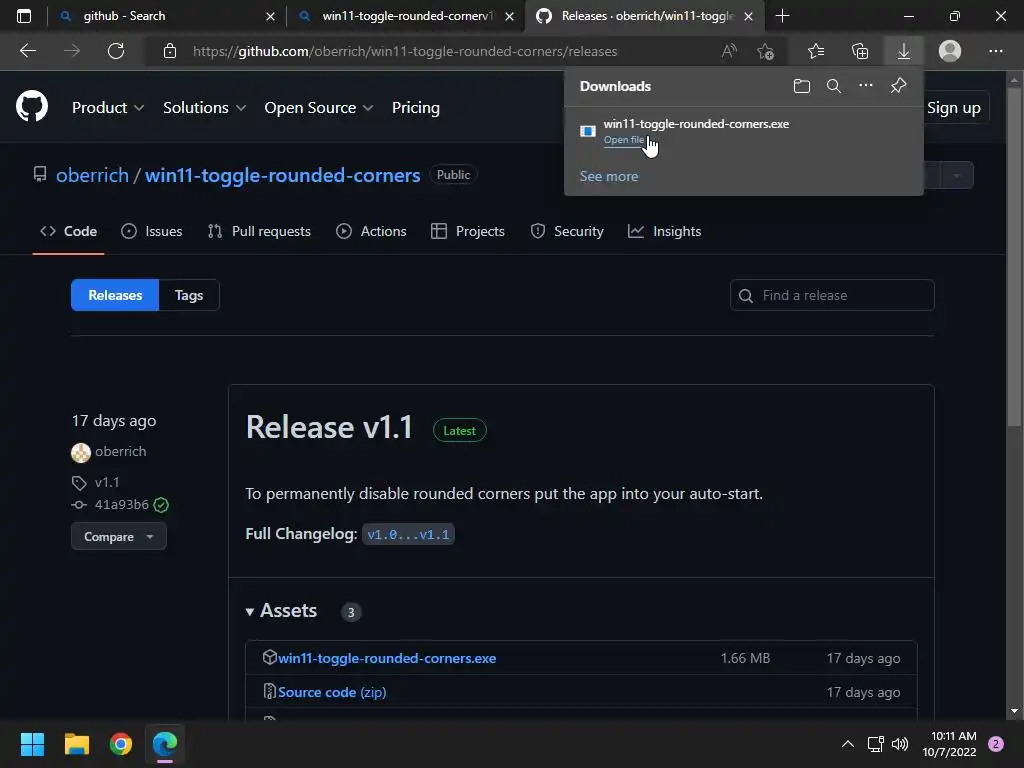Screen dimensions: 1024x768
Task: Open the Insights tab
Action: [664, 231]
